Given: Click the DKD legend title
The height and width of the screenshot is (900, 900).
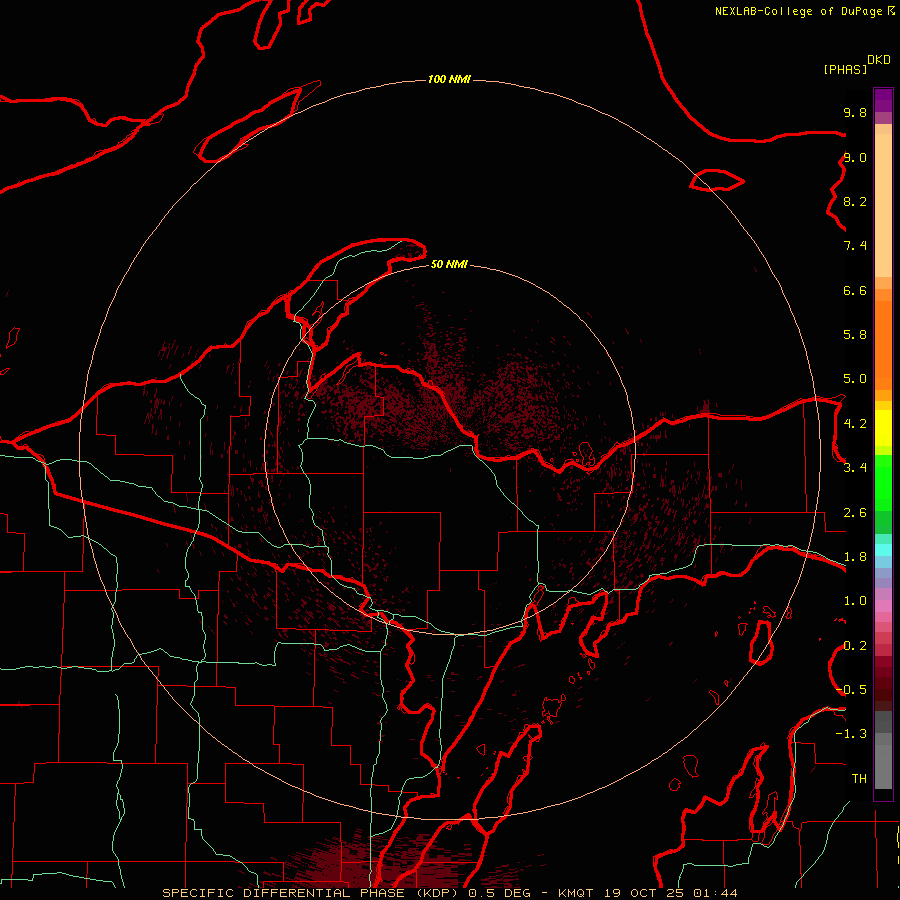Looking at the screenshot, I should (x=879, y=60).
